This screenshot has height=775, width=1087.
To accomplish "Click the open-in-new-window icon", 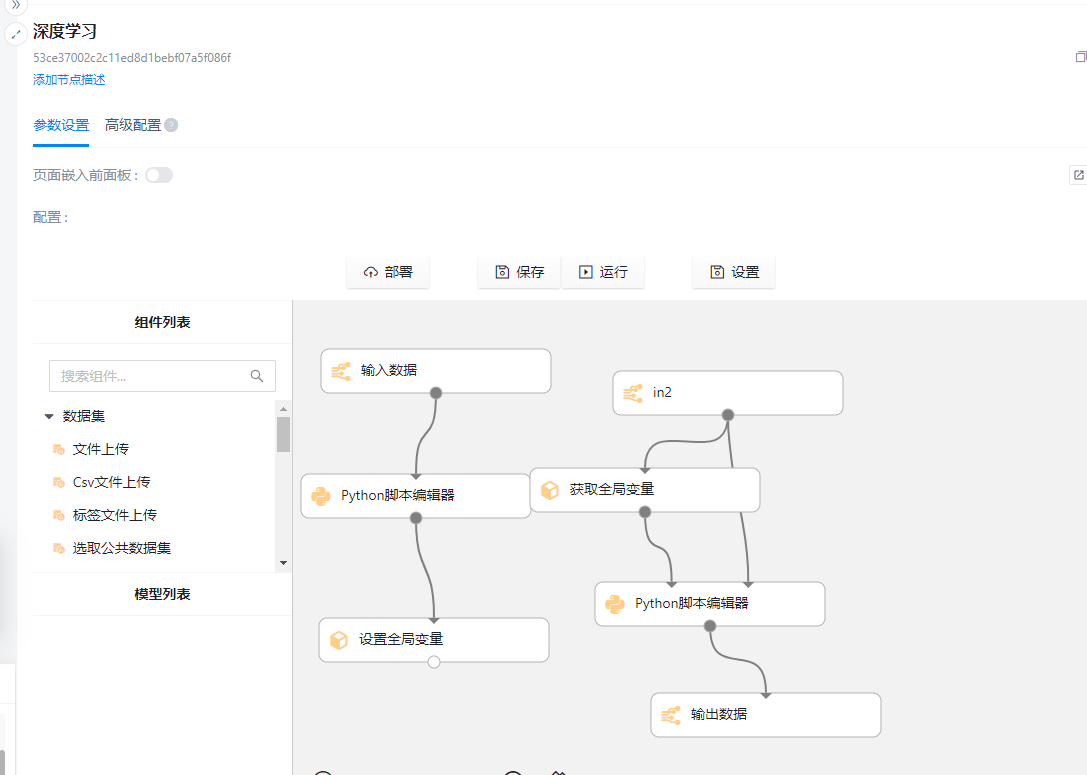I will (1078, 175).
